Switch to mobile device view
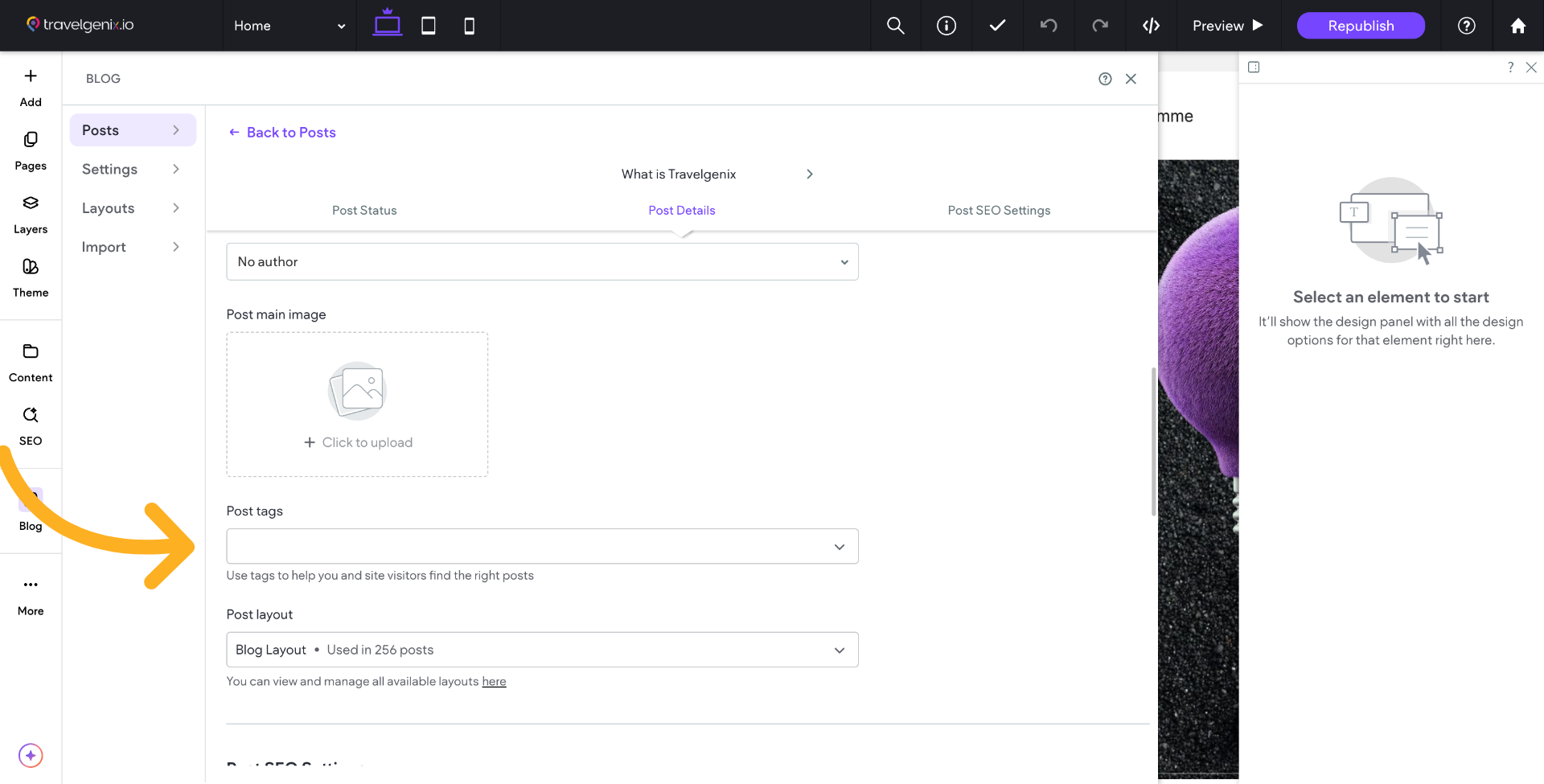Image resolution: width=1544 pixels, height=784 pixels. tap(470, 26)
